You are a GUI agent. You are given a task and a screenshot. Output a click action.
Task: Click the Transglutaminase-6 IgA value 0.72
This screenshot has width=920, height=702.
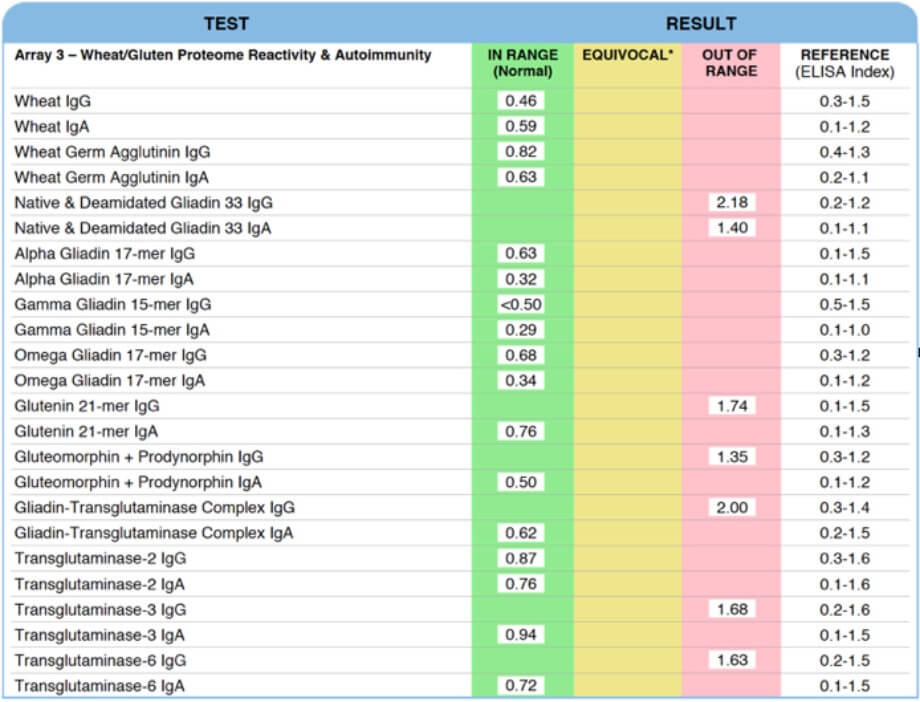tap(521, 685)
